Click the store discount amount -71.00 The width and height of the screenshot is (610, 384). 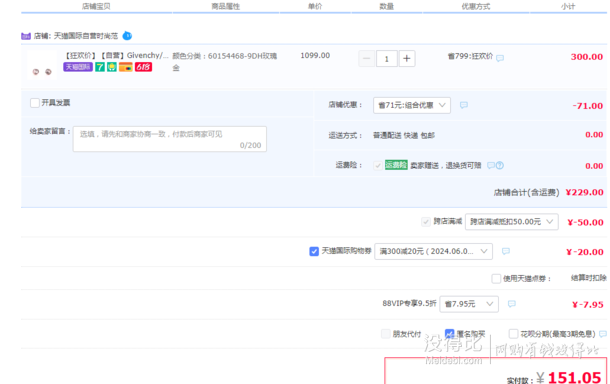click(x=587, y=106)
